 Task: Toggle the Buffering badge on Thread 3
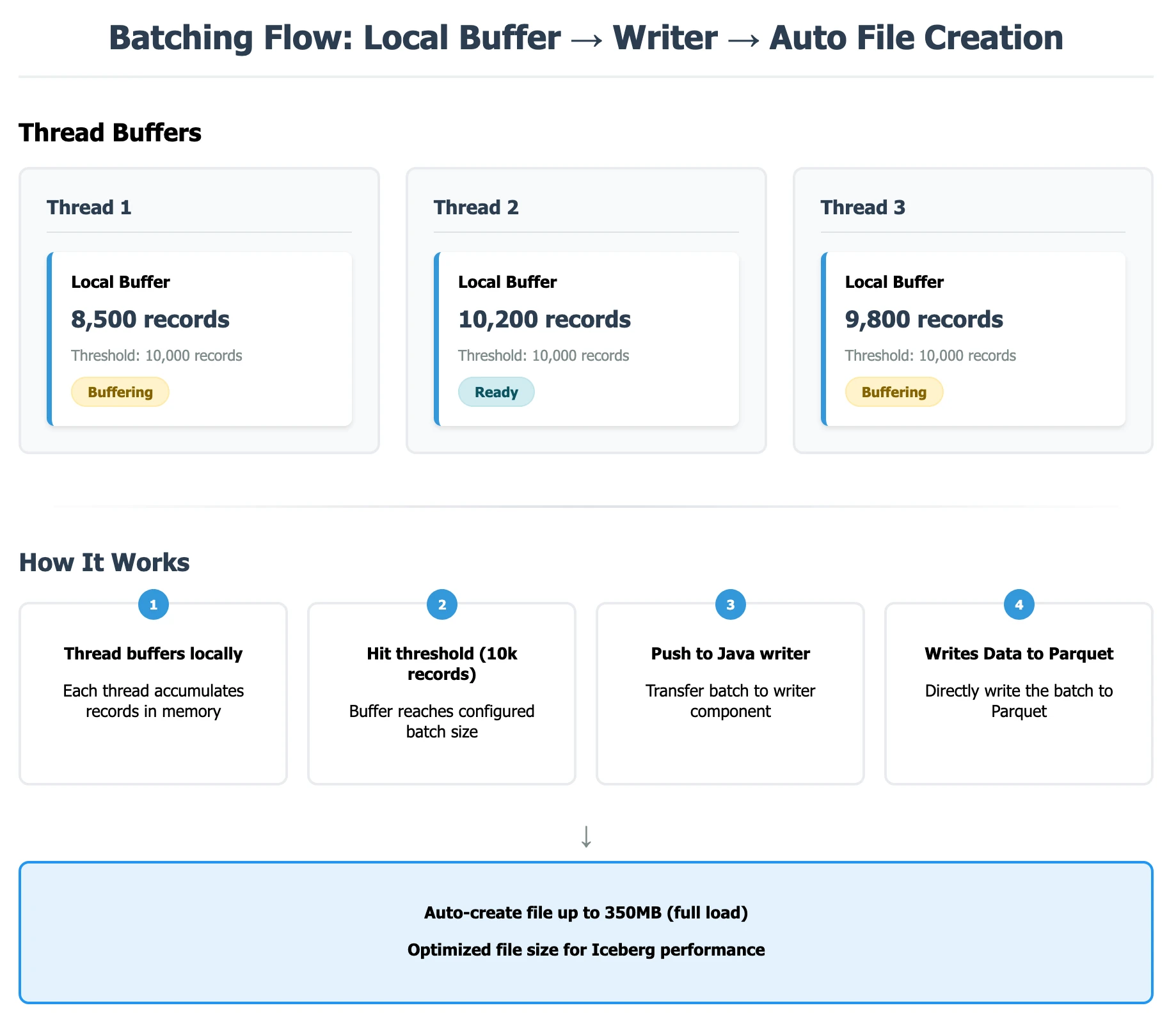point(894,391)
